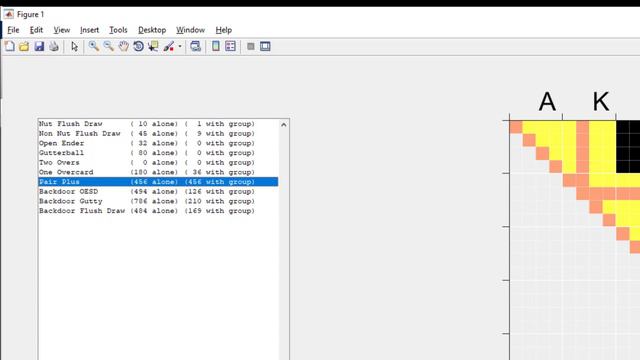Click the Link Plot toolbar icon

pyautogui.click(x=196, y=47)
